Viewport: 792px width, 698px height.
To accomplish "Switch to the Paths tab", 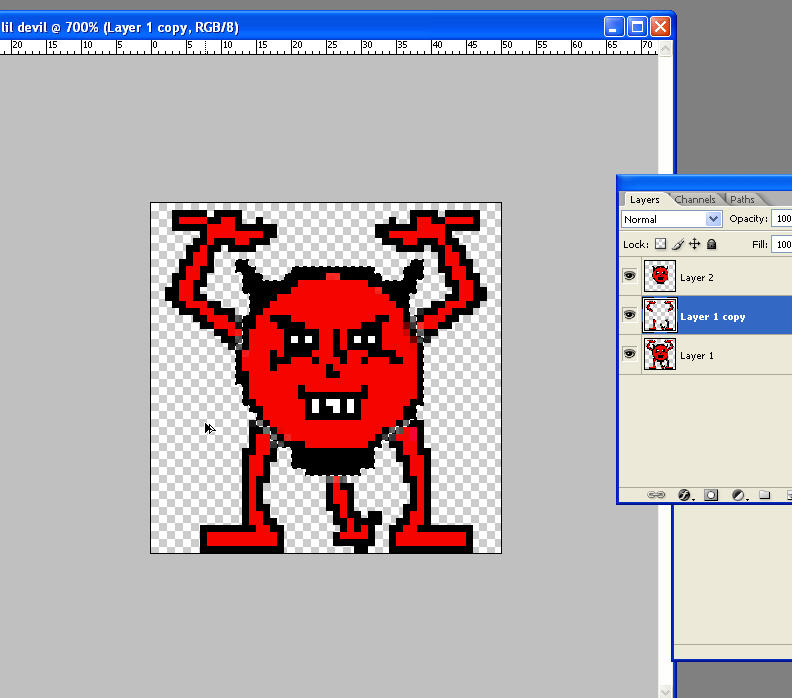I will pos(742,200).
